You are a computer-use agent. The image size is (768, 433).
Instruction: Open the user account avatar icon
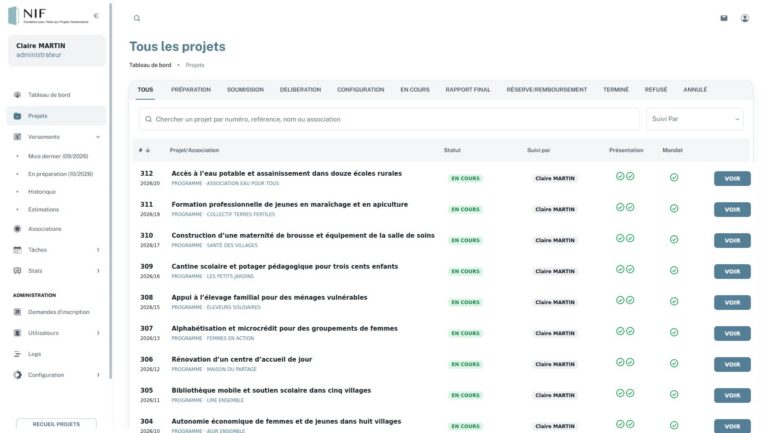coord(744,18)
